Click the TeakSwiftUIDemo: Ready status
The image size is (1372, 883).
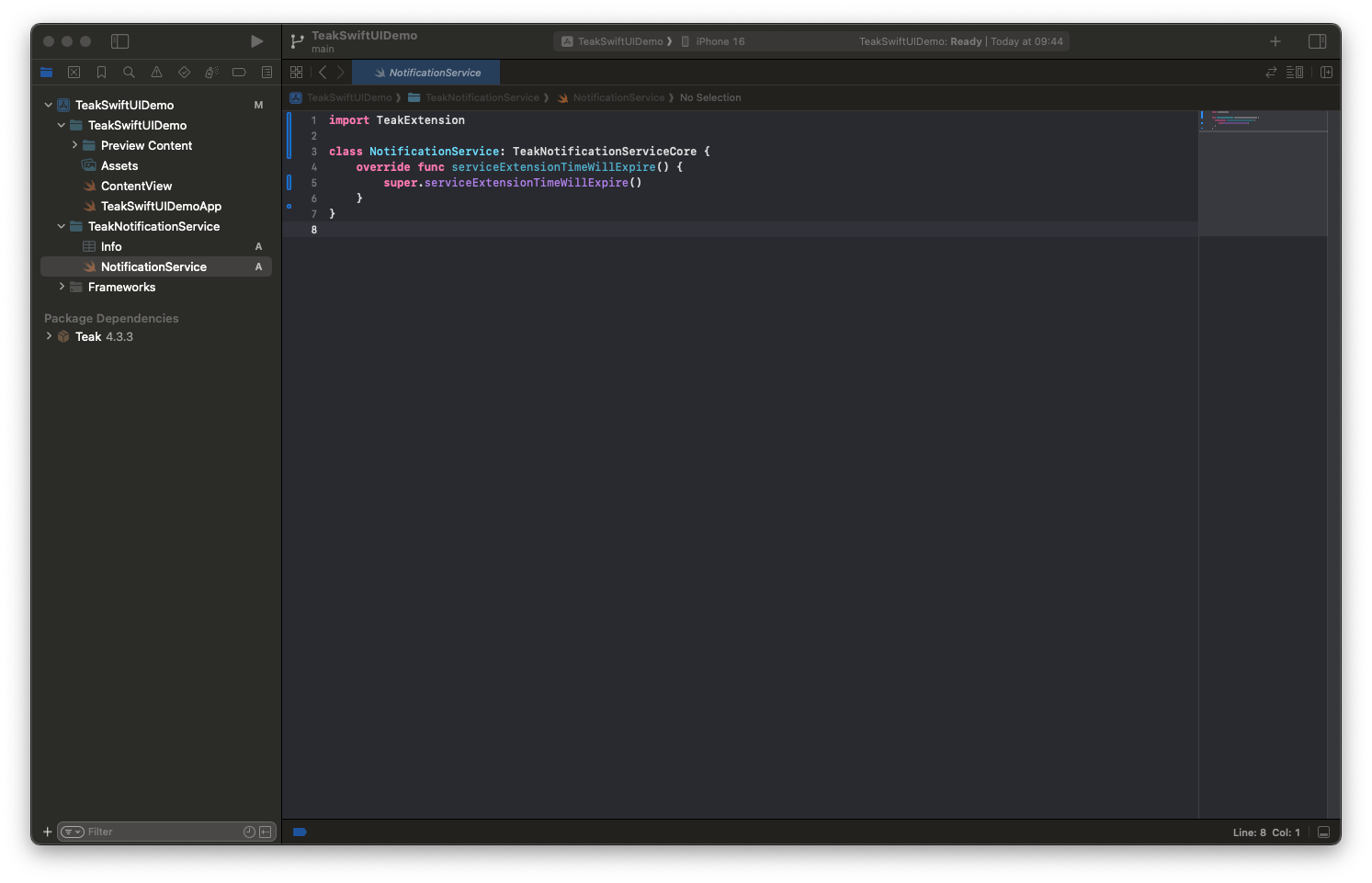coord(961,41)
